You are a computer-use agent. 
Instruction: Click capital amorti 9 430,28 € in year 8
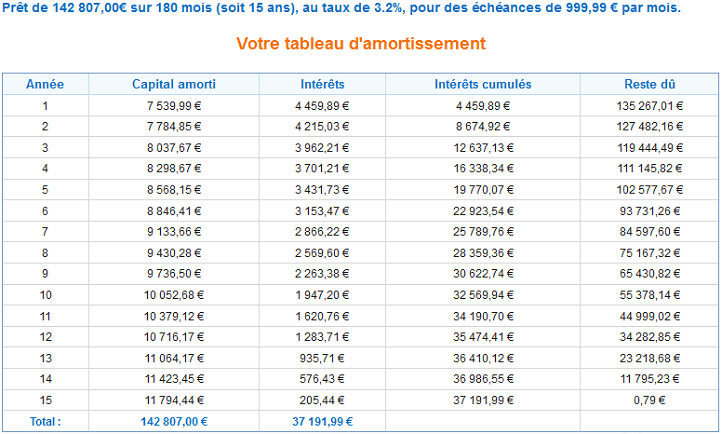click(174, 252)
